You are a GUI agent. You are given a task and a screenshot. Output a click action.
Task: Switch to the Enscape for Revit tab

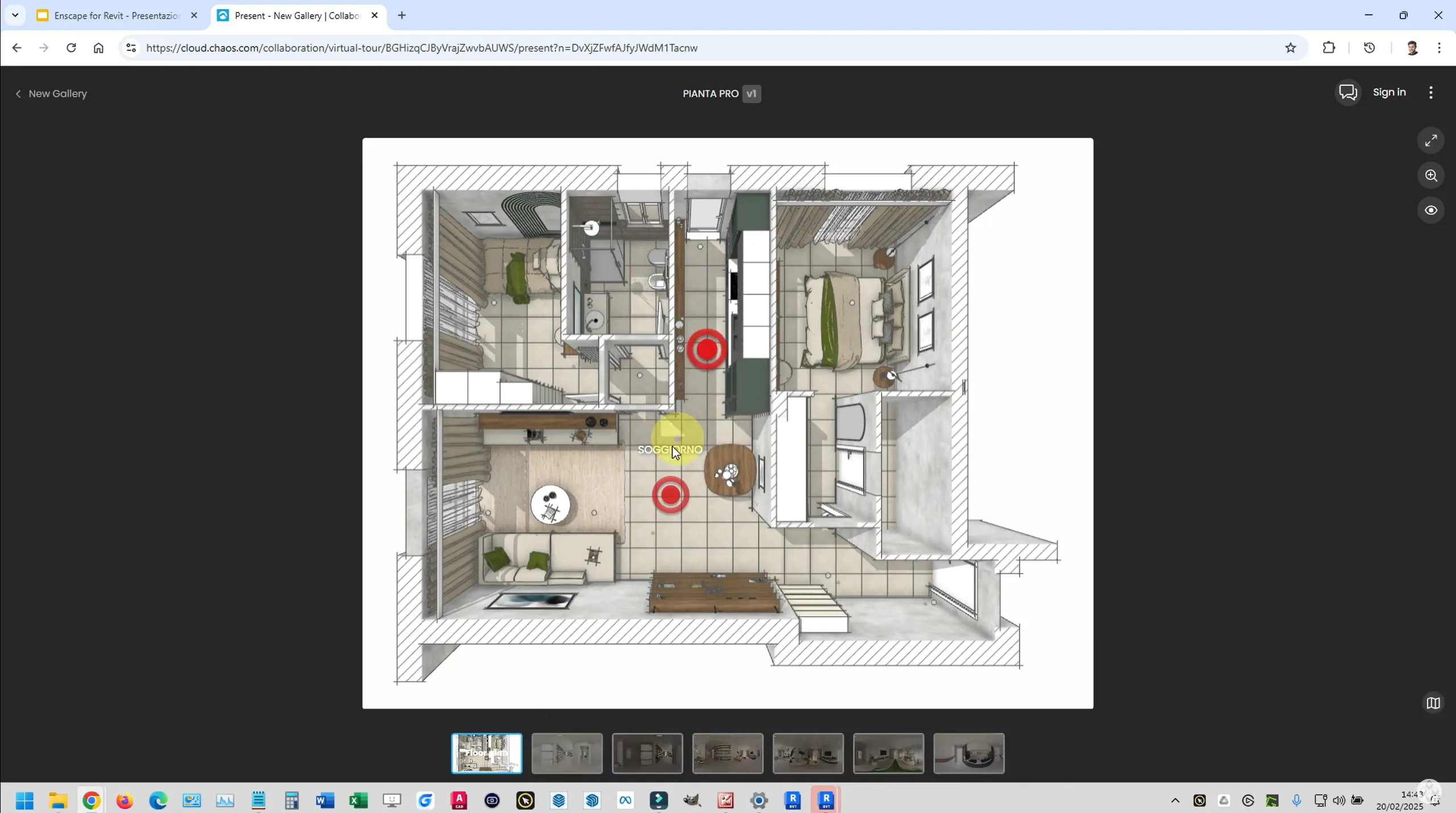click(x=117, y=15)
